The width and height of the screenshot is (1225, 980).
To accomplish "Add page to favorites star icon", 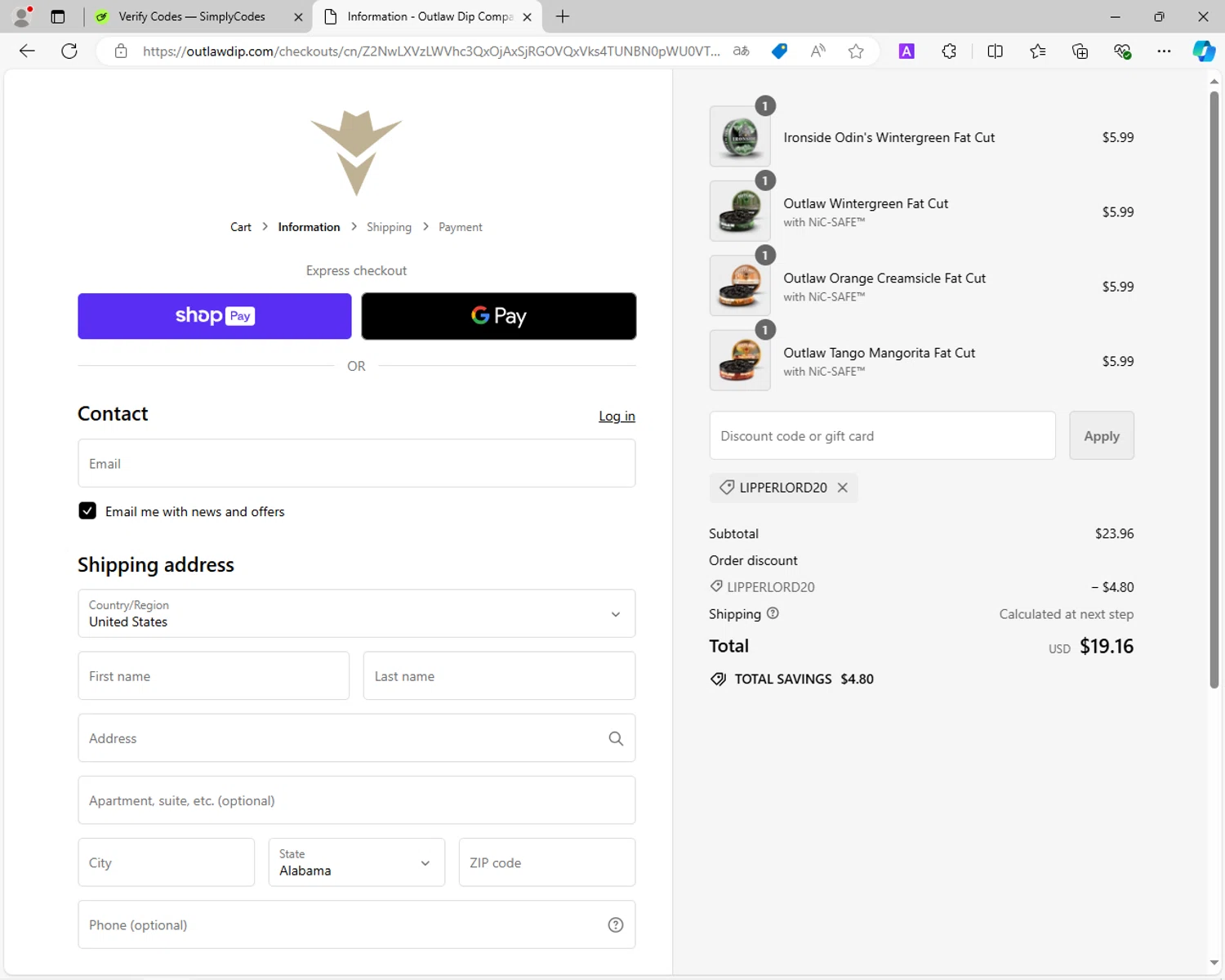I will click(856, 51).
